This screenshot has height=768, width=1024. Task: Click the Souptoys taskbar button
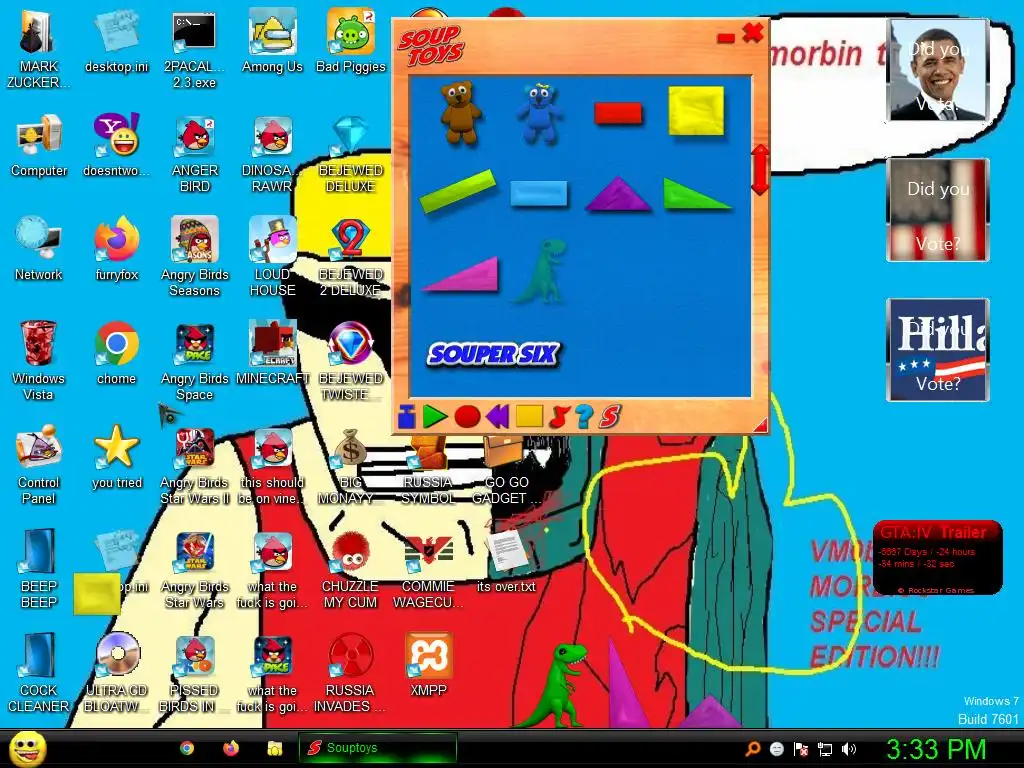377,748
